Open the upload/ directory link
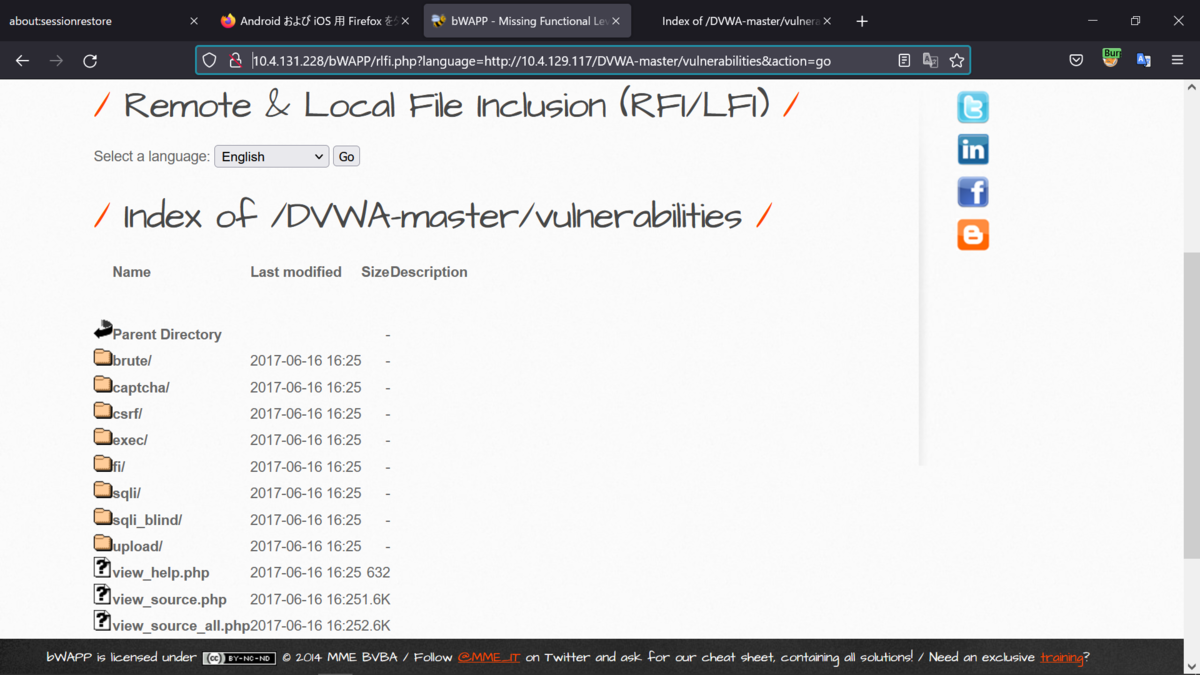The height and width of the screenshot is (675, 1200). click(138, 546)
